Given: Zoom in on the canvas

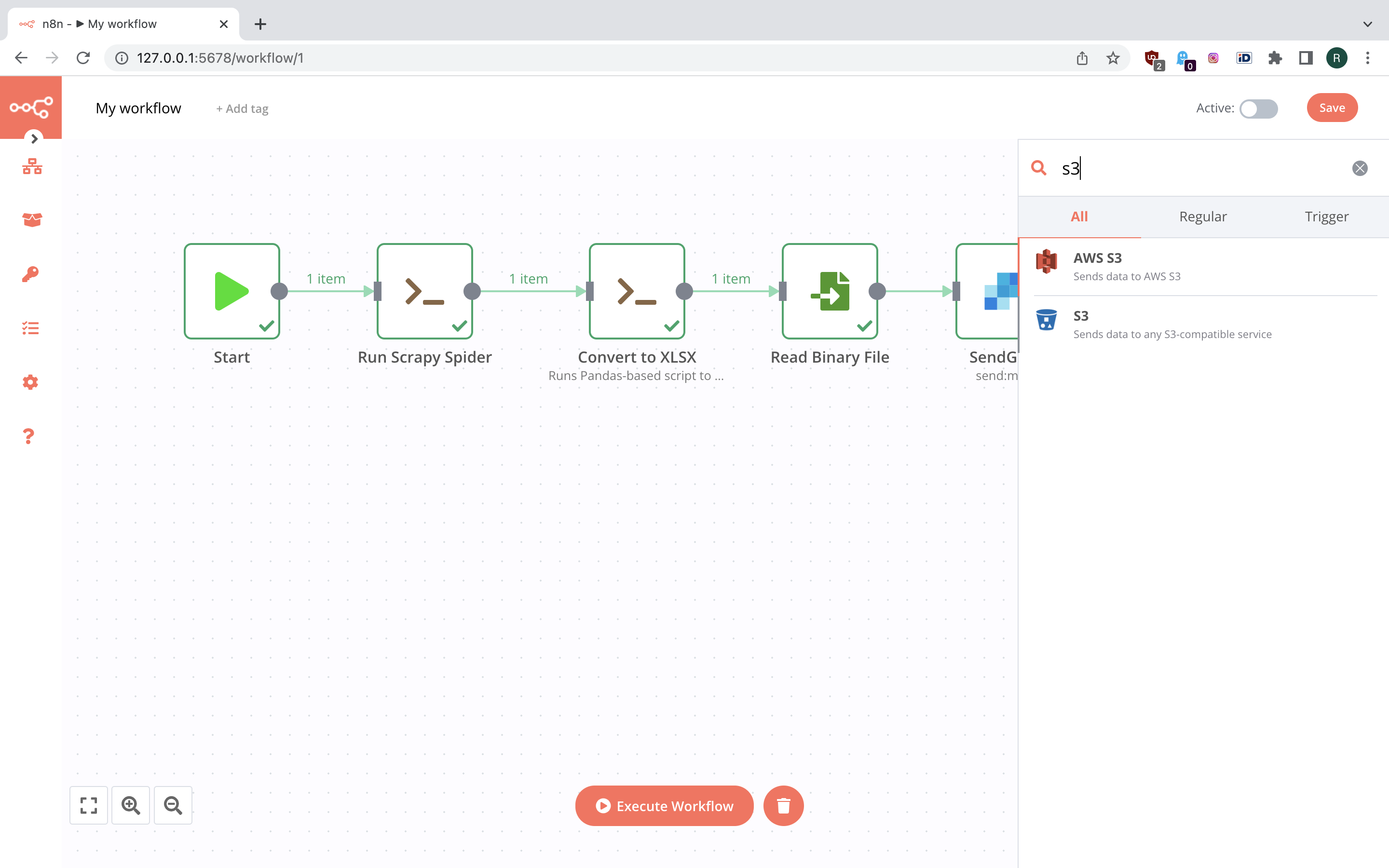Looking at the screenshot, I should point(131,805).
